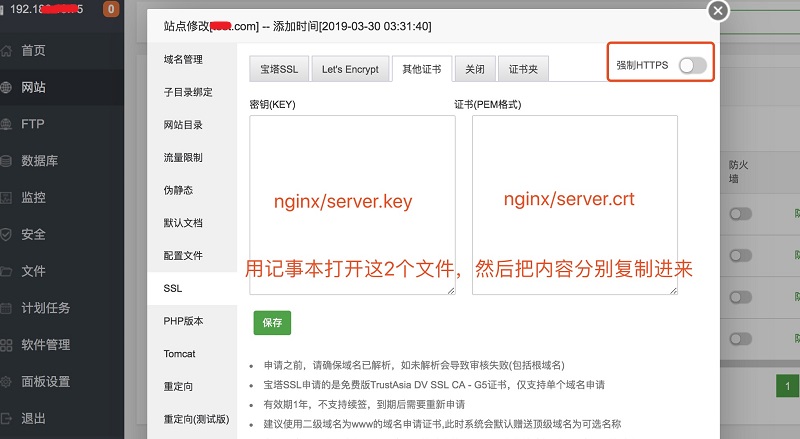
Task: Open the 关闭 tab
Action: (x=475, y=69)
